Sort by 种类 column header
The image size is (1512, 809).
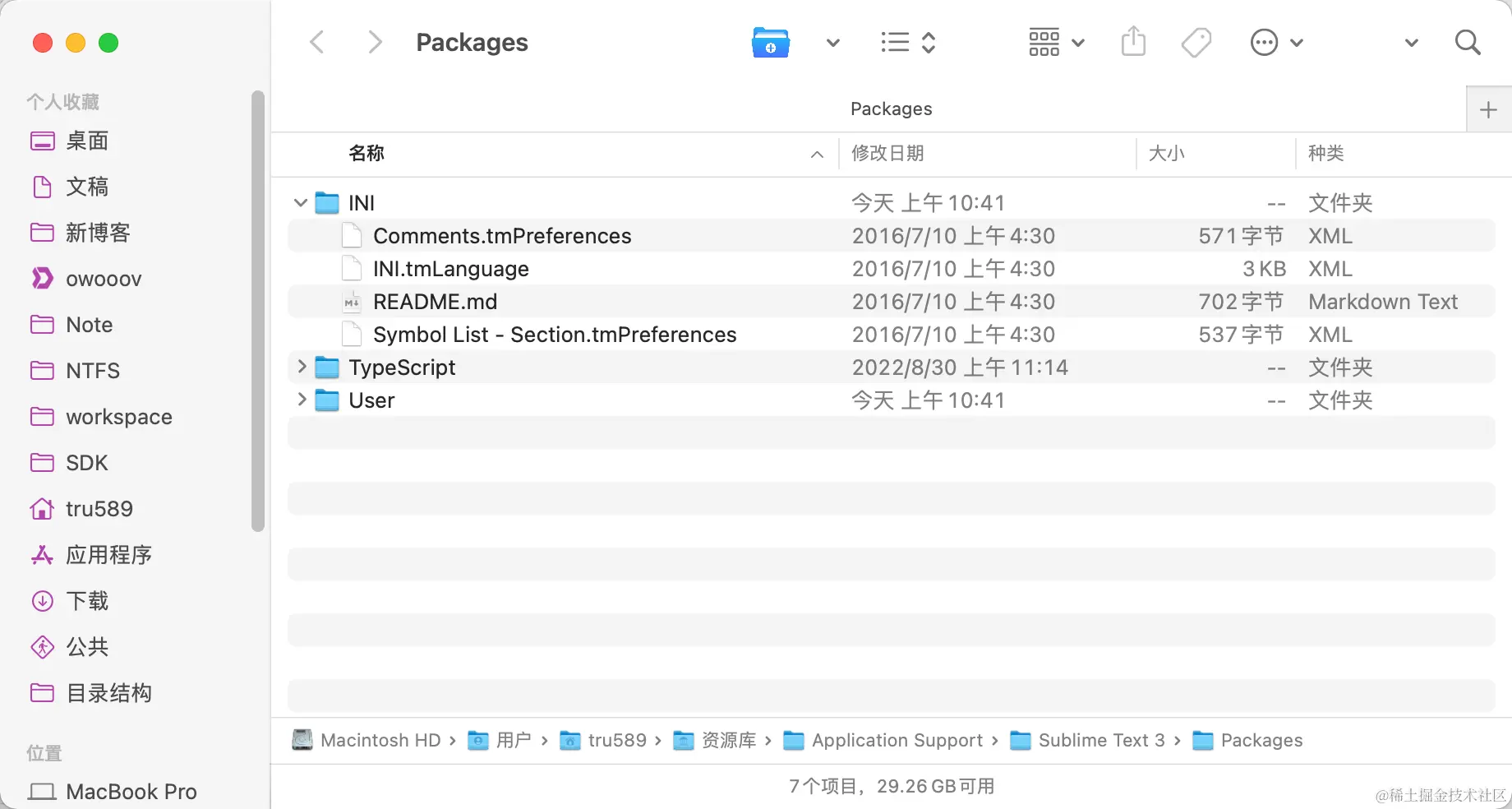(1326, 153)
